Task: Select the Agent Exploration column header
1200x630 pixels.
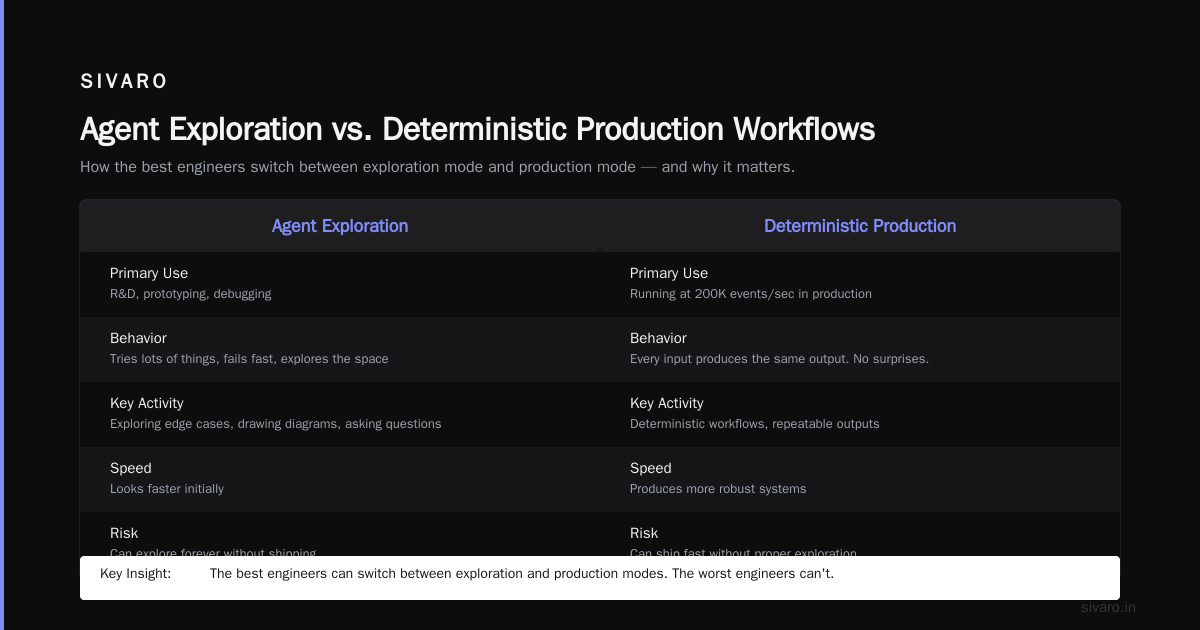Action: tap(340, 226)
